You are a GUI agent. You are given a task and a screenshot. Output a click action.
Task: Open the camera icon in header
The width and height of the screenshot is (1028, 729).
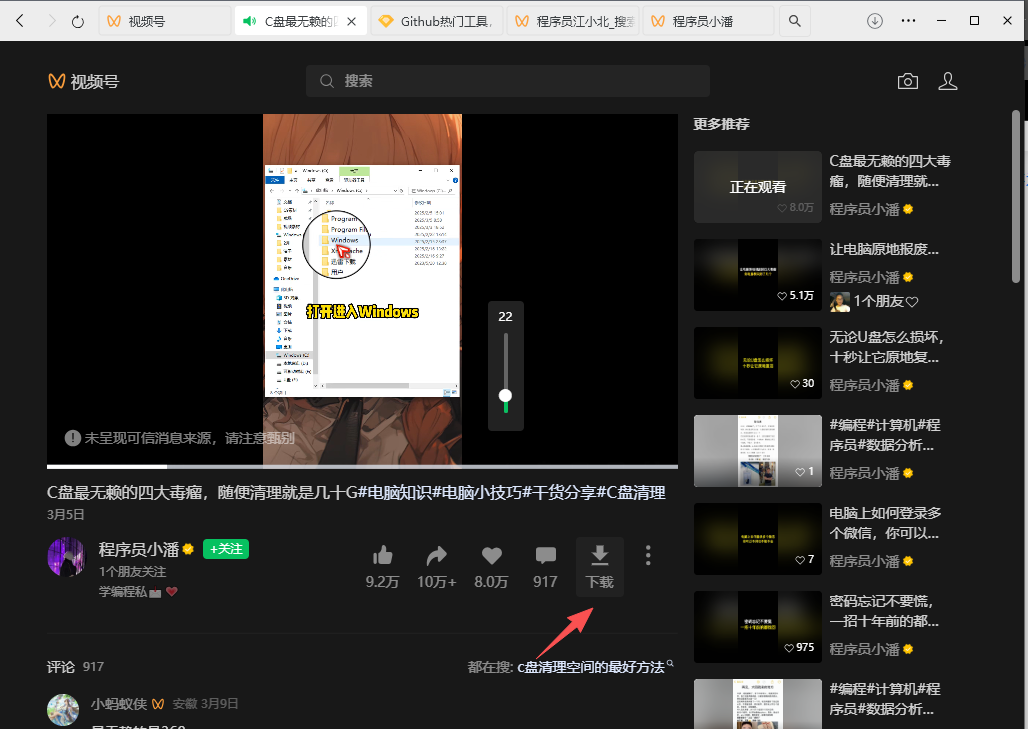pyautogui.click(x=907, y=81)
